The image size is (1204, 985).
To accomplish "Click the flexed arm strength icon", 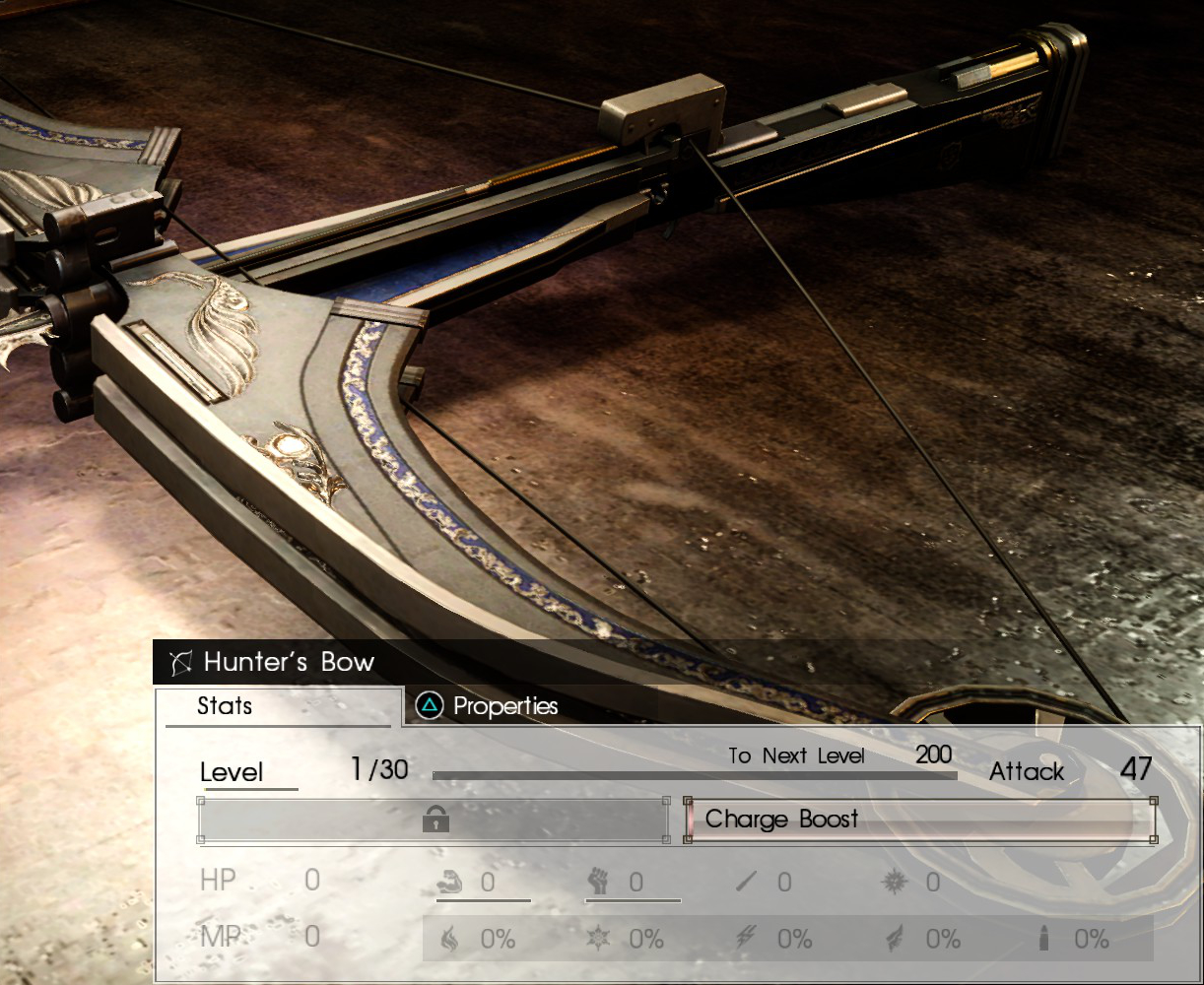I will [450, 883].
